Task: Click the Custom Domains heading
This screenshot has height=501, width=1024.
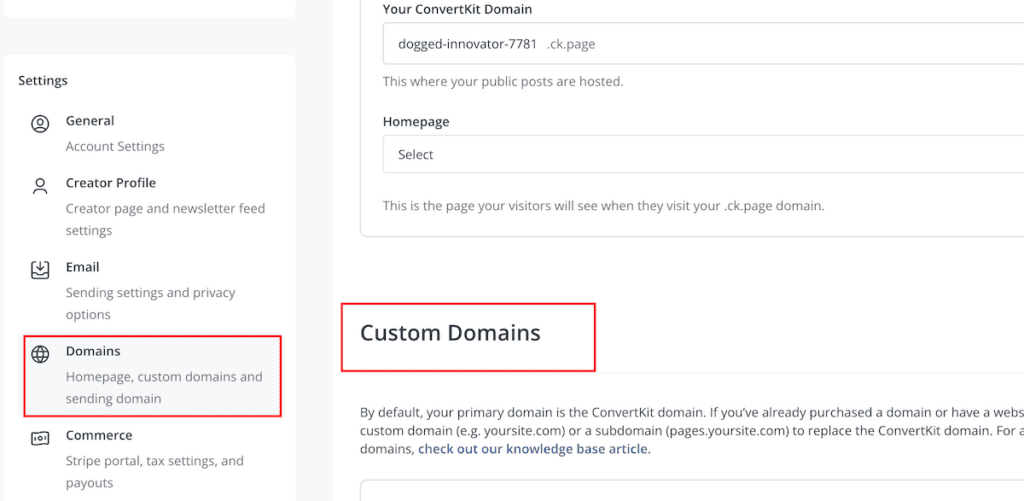Action: tap(451, 333)
